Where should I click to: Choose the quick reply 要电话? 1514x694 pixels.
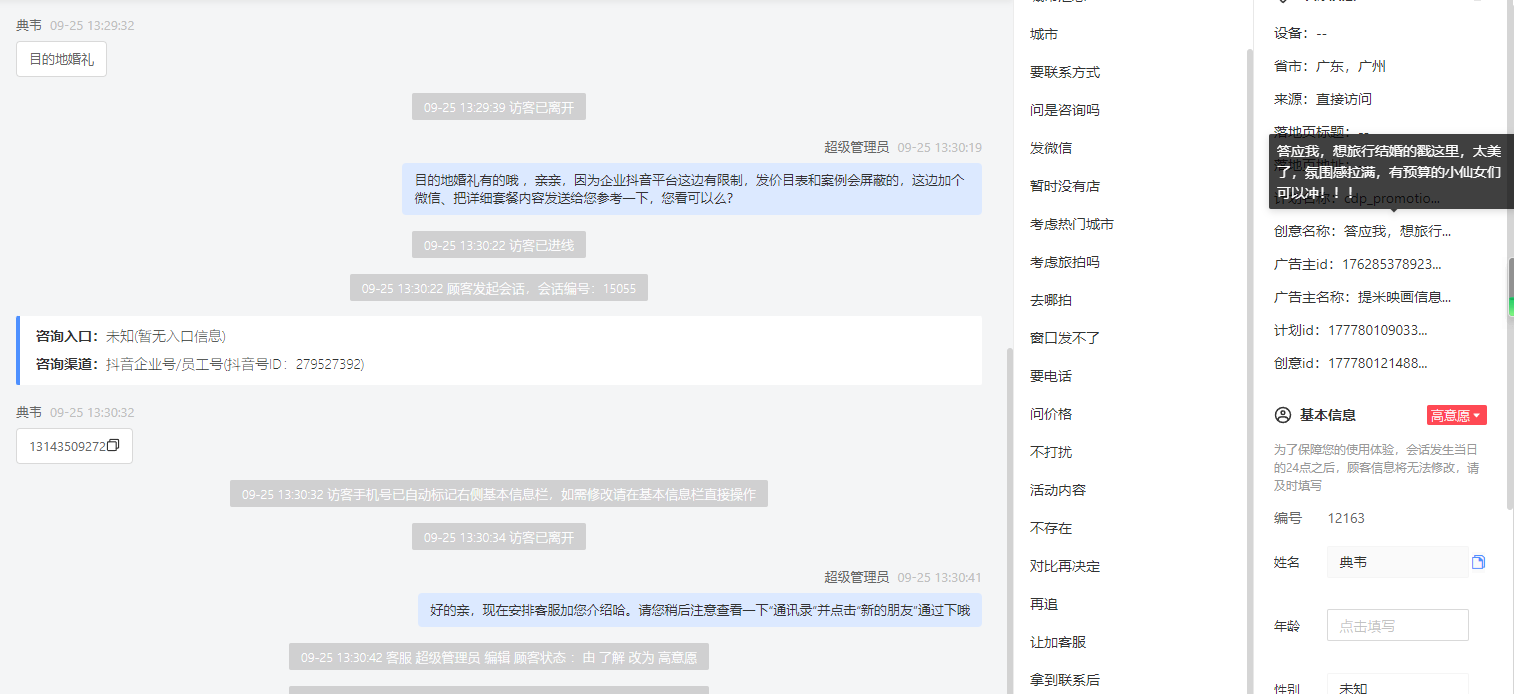click(1051, 376)
